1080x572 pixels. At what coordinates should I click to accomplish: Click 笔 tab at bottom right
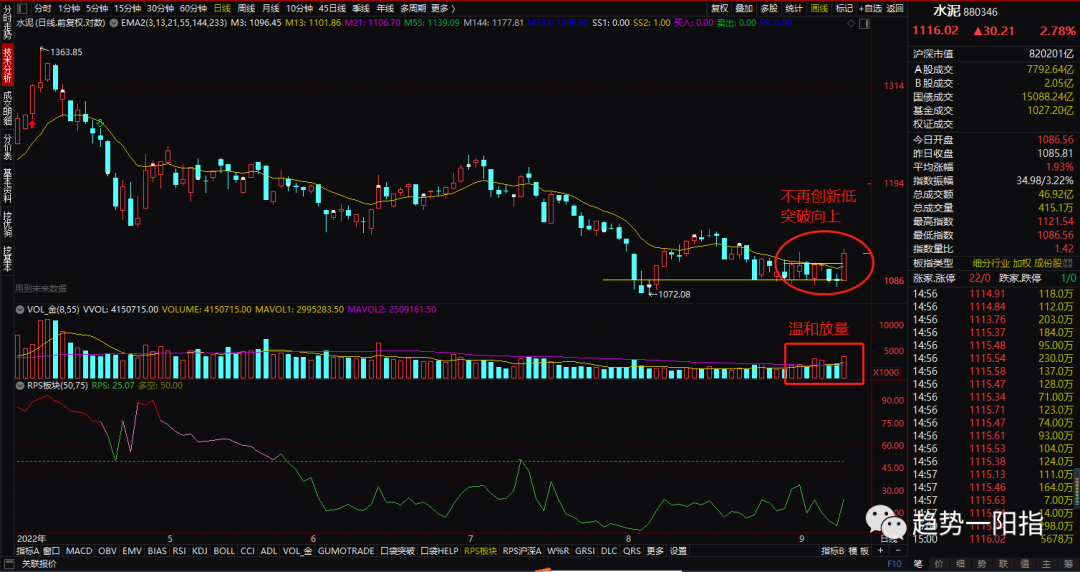coord(917,564)
